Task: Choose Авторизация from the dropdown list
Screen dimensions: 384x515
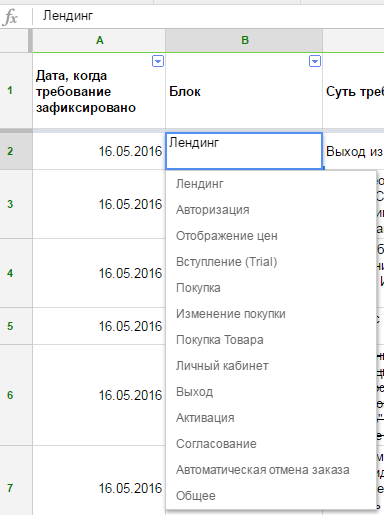Action: pyautogui.click(x=271, y=210)
